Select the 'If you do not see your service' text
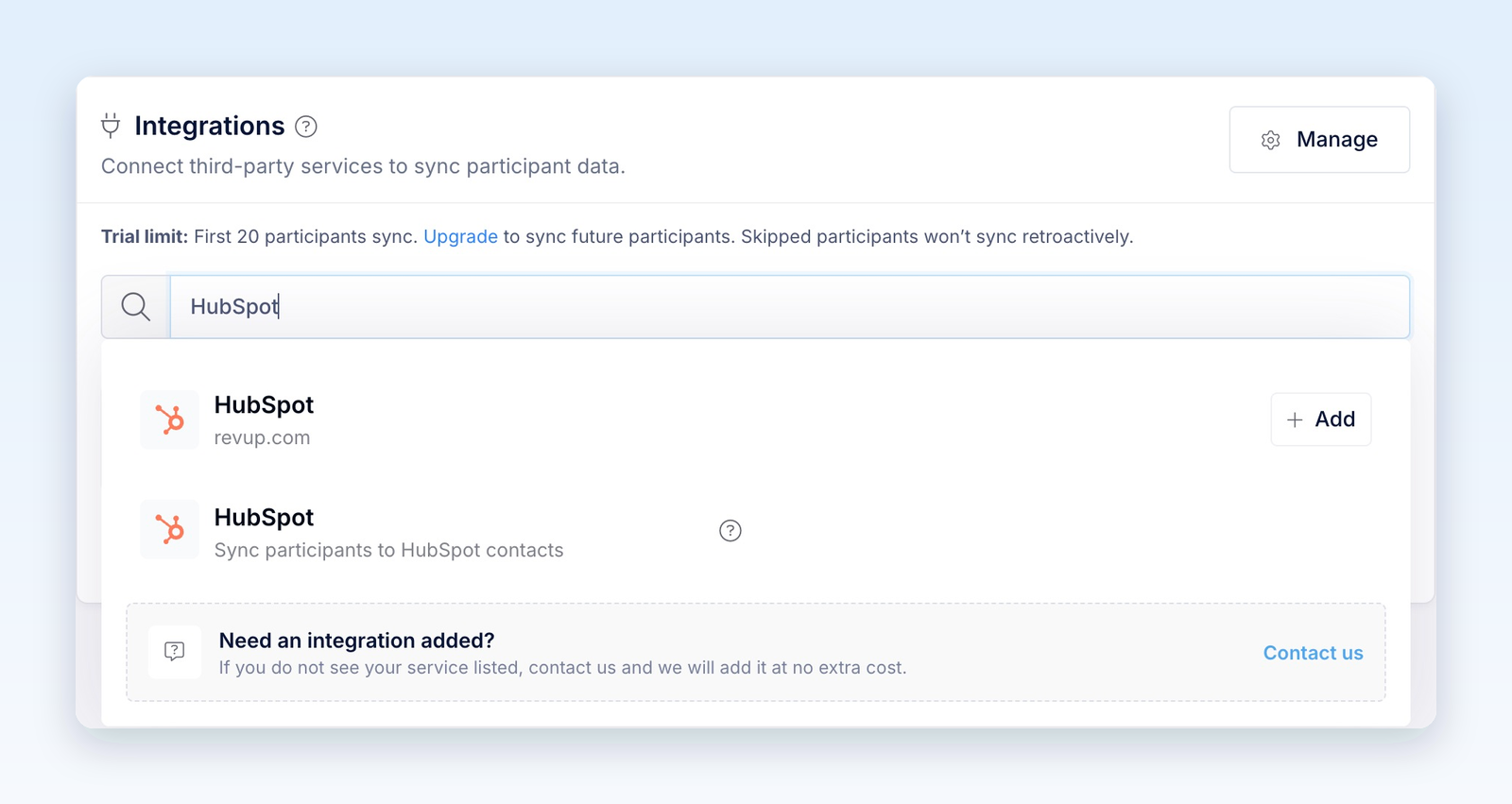 tap(562, 668)
